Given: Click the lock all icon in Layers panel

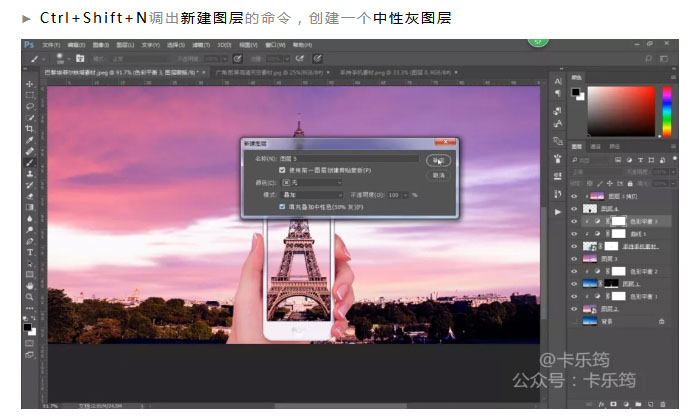Looking at the screenshot, I should point(630,184).
